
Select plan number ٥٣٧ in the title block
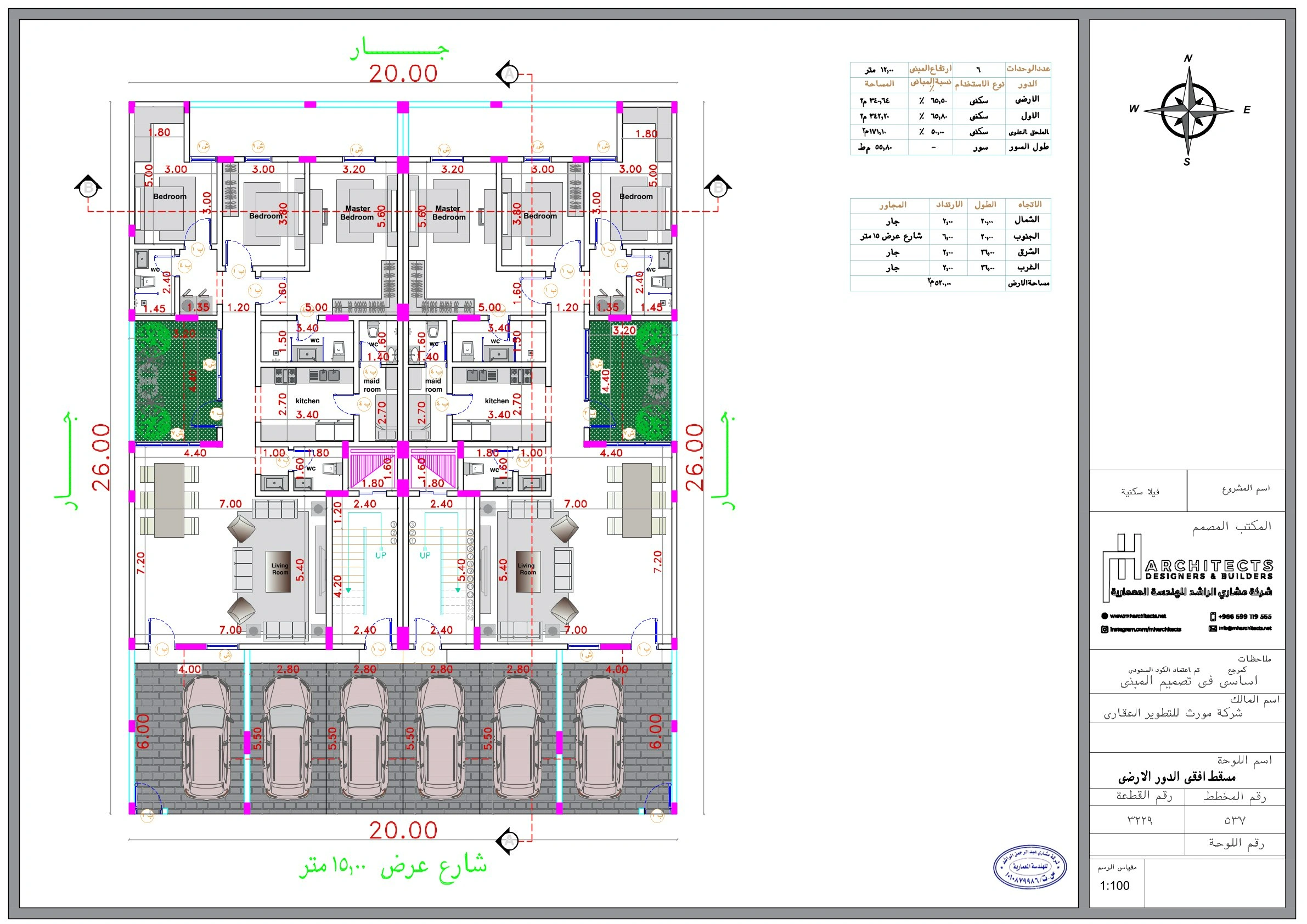pyautogui.click(x=1234, y=820)
